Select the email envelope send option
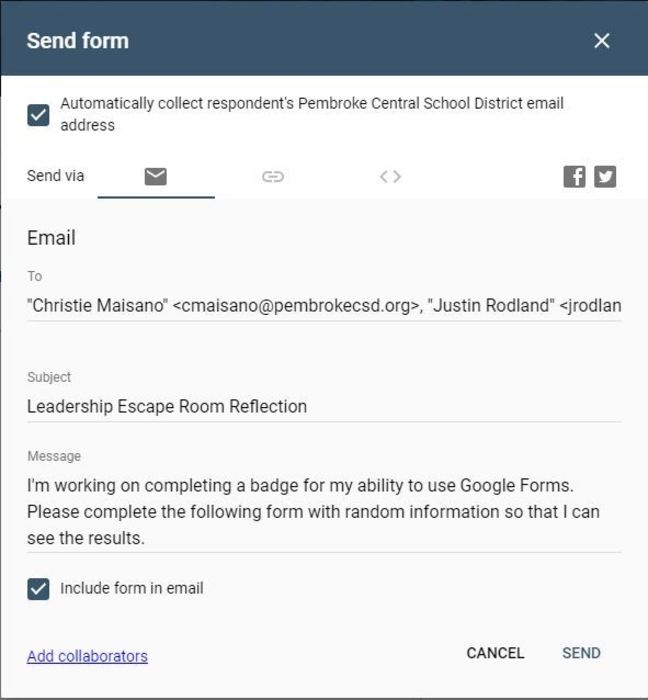The image size is (648, 700). 155,177
